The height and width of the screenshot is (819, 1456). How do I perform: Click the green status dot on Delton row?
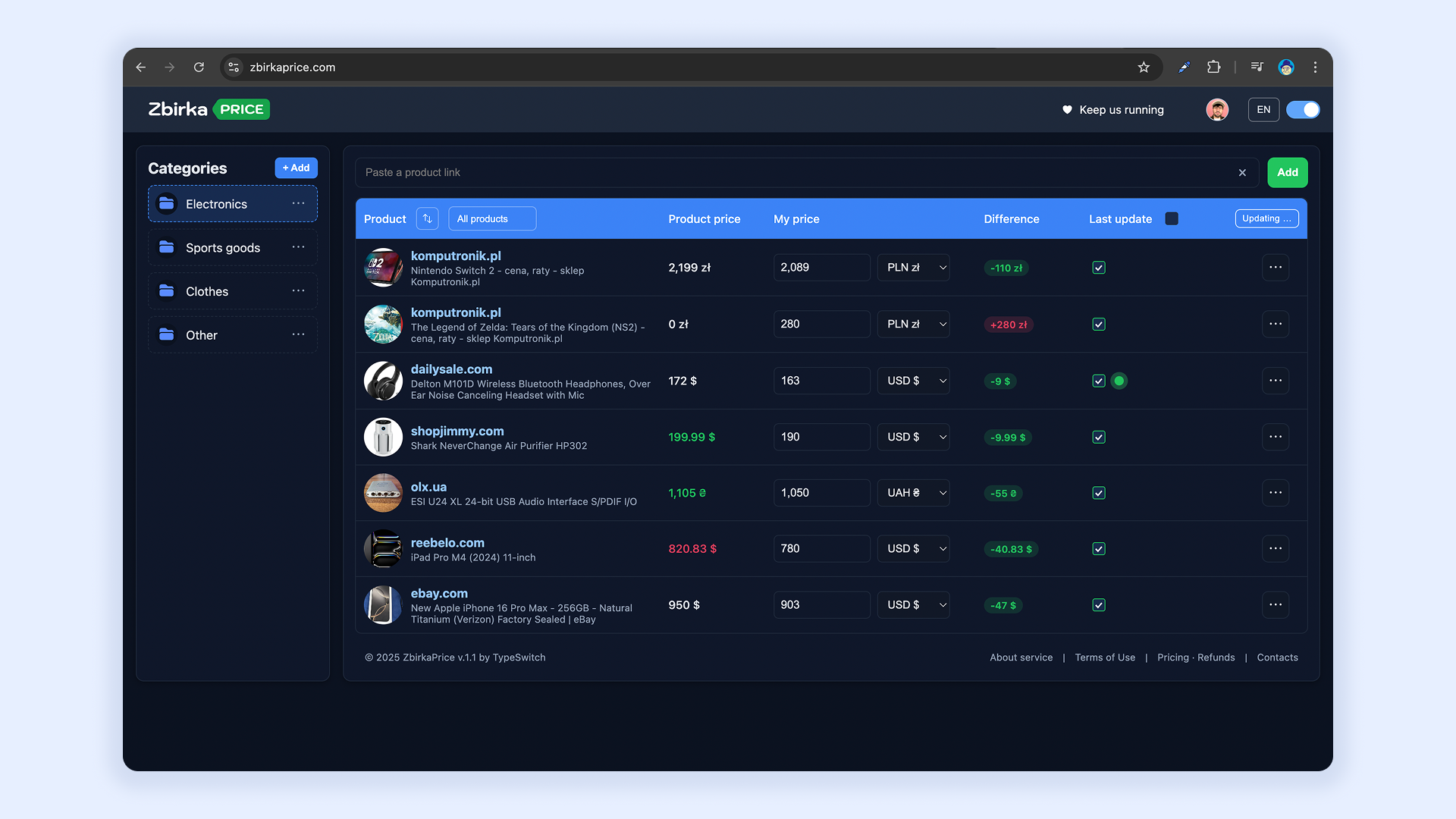1119,381
